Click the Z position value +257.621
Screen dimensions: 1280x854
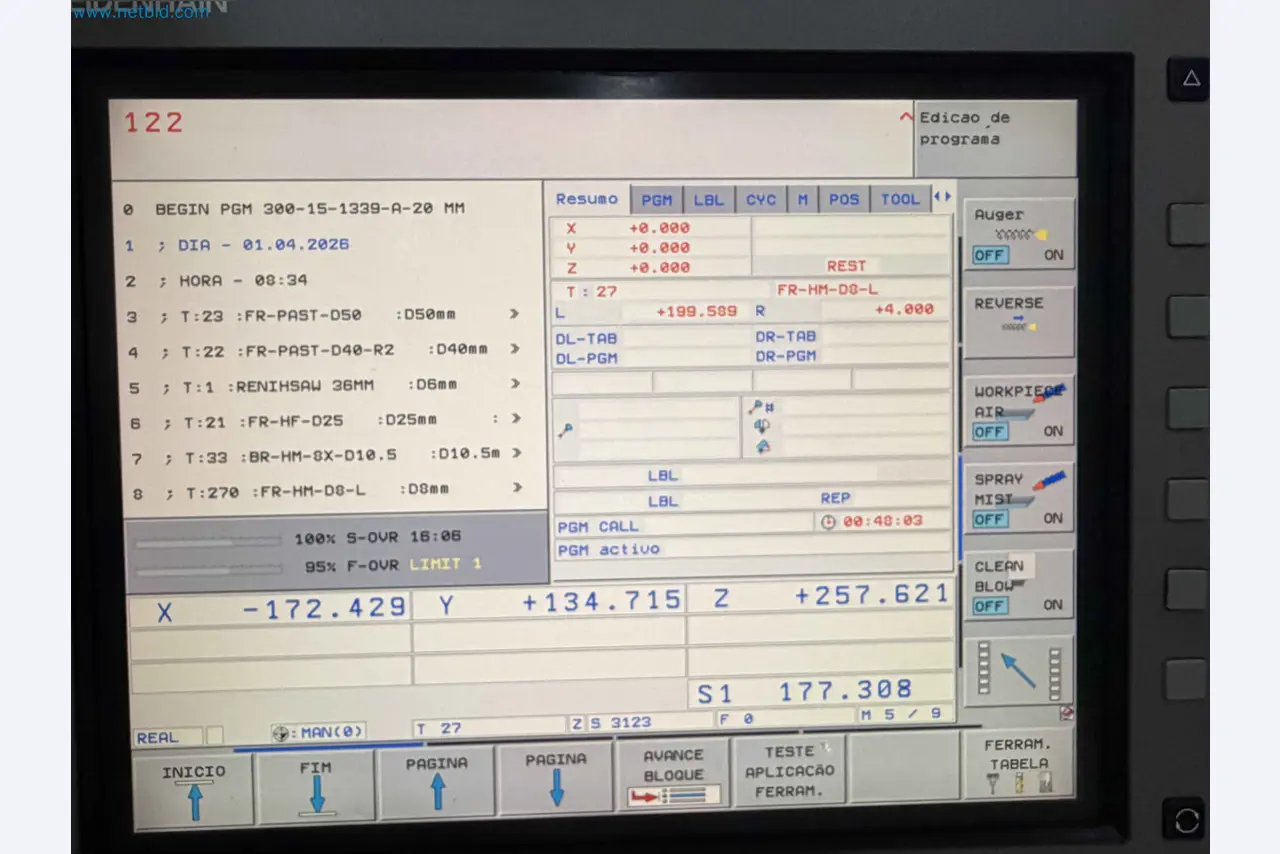tap(871, 595)
